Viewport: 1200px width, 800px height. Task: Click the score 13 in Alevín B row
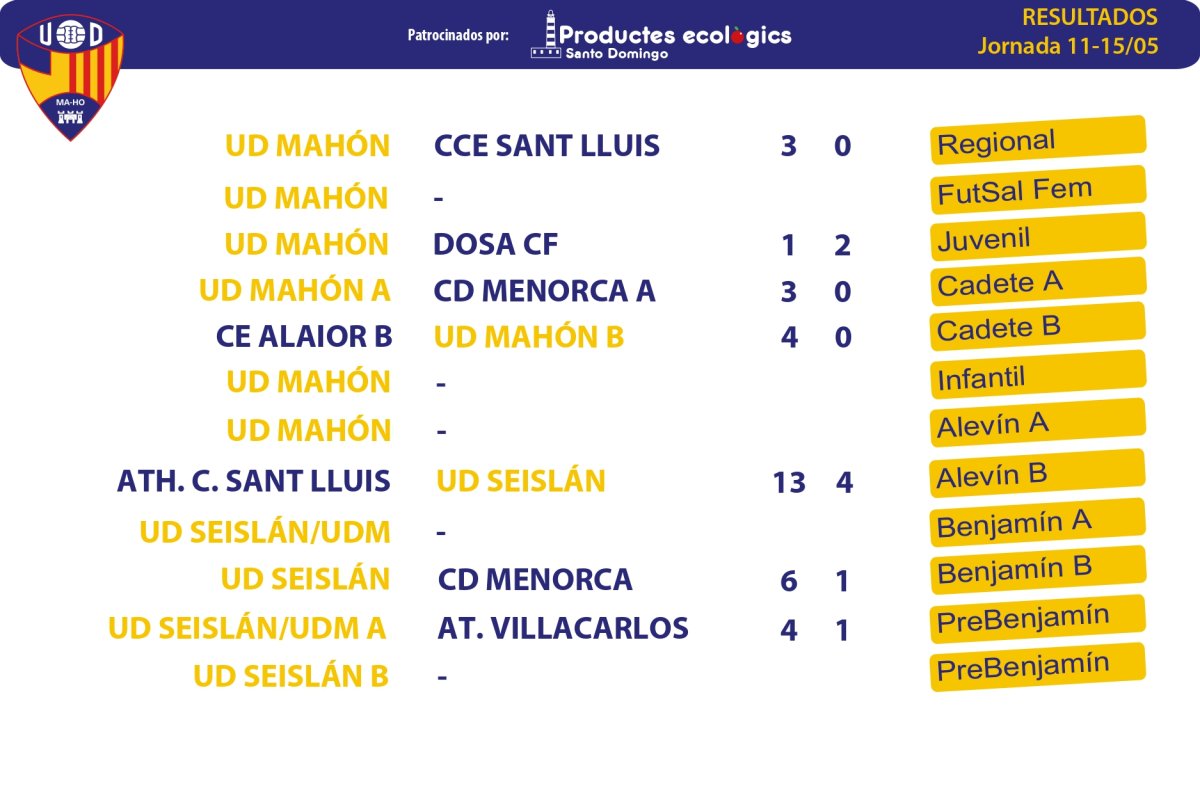[x=789, y=483]
